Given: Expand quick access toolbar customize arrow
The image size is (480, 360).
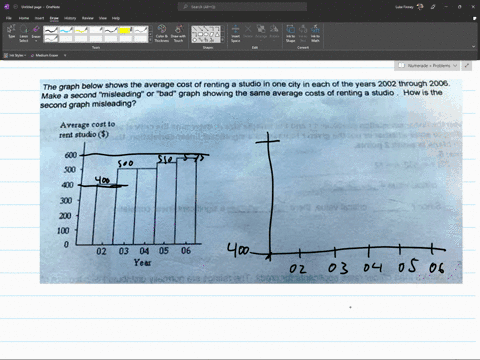Looking at the screenshot, I should (x=65, y=55).
